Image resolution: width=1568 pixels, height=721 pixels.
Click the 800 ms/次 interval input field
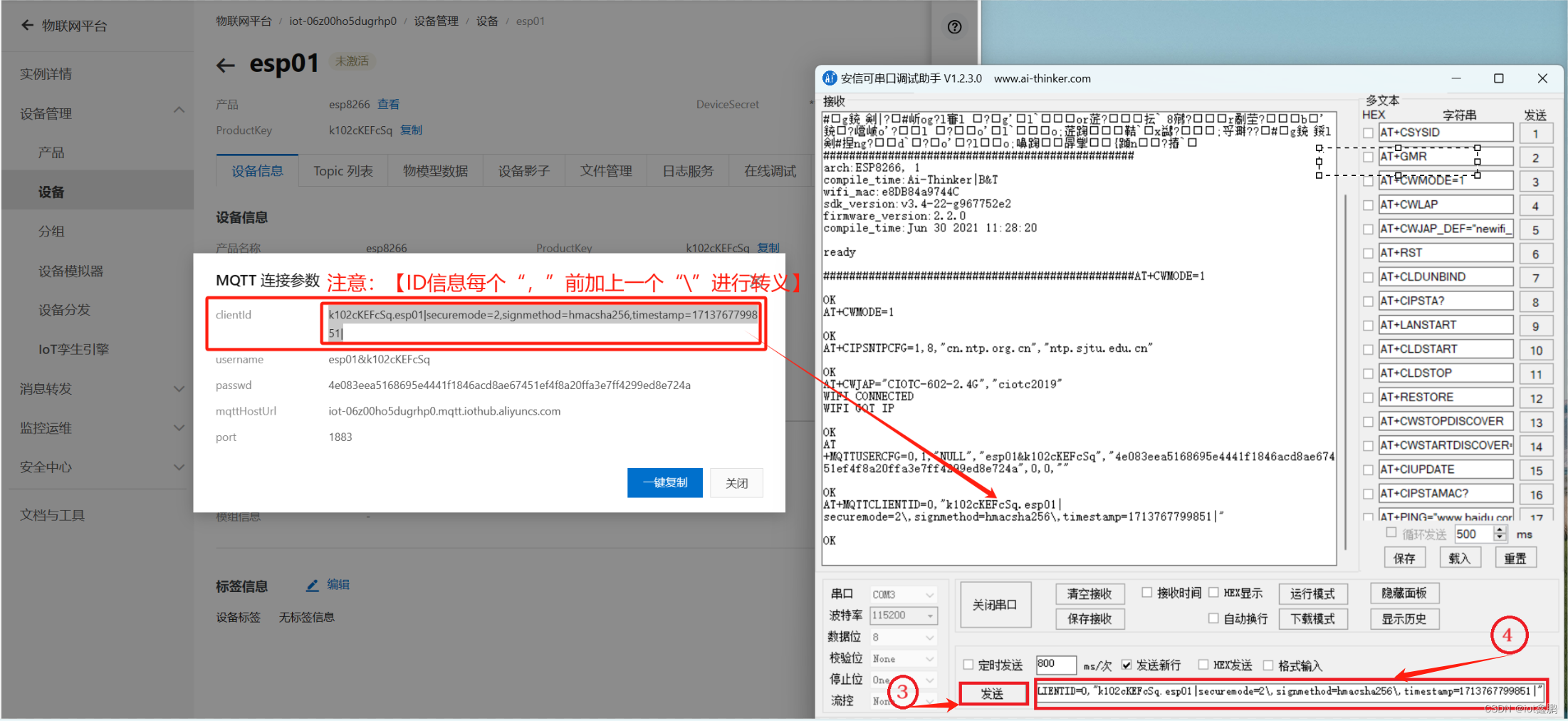pyautogui.click(x=1056, y=664)
